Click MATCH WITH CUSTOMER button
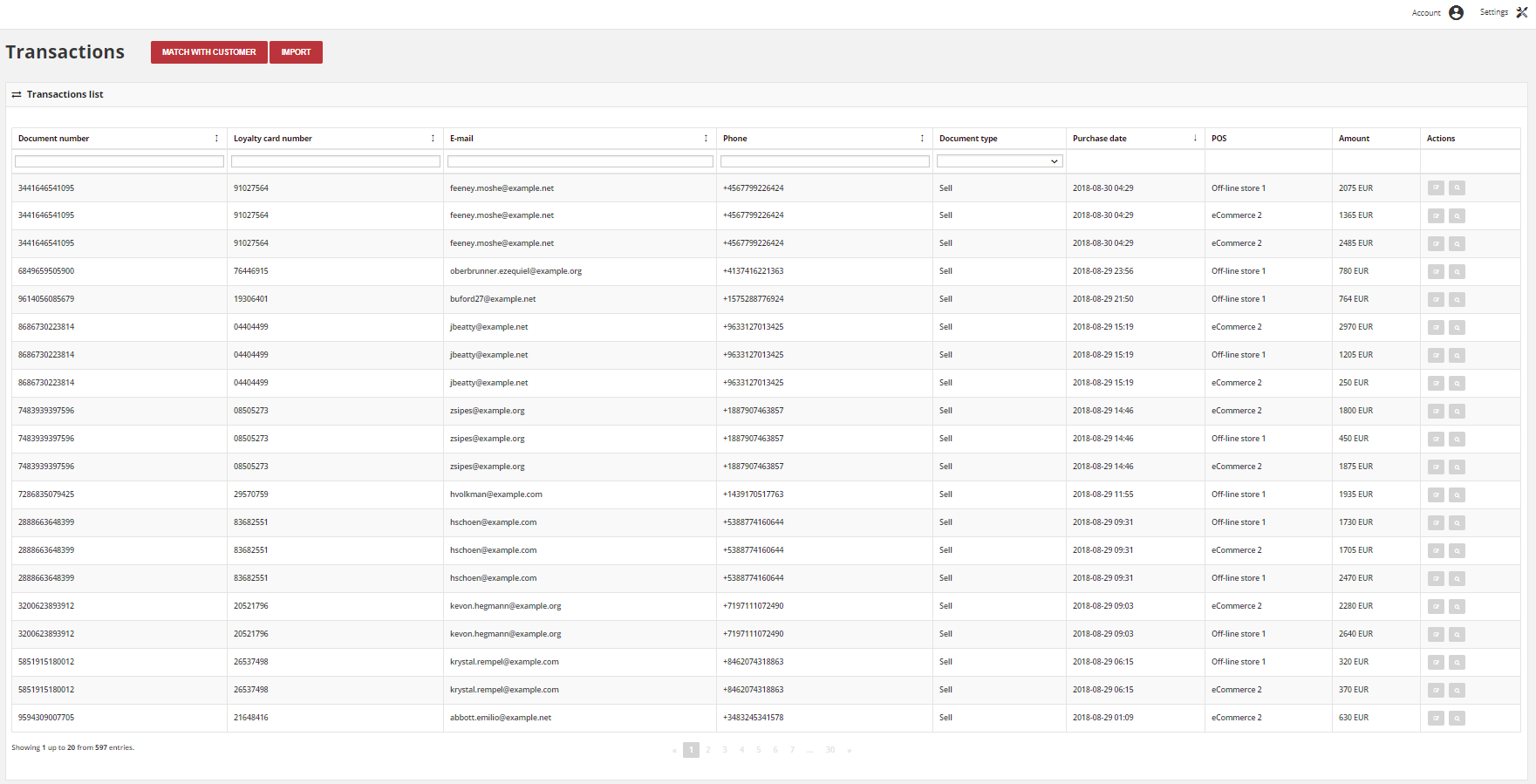This screenshot has height=784, width=1536. (x=209, y=52)
